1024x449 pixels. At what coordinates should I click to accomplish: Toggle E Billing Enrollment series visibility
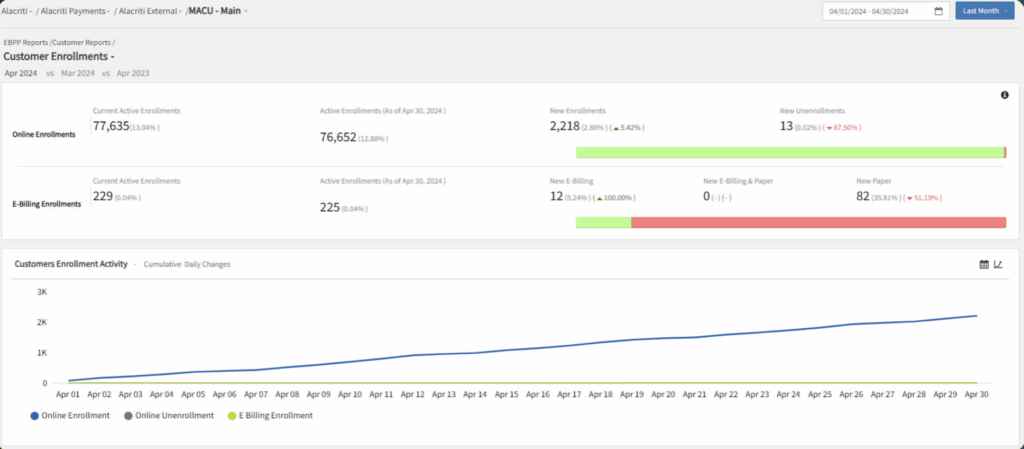276,415
